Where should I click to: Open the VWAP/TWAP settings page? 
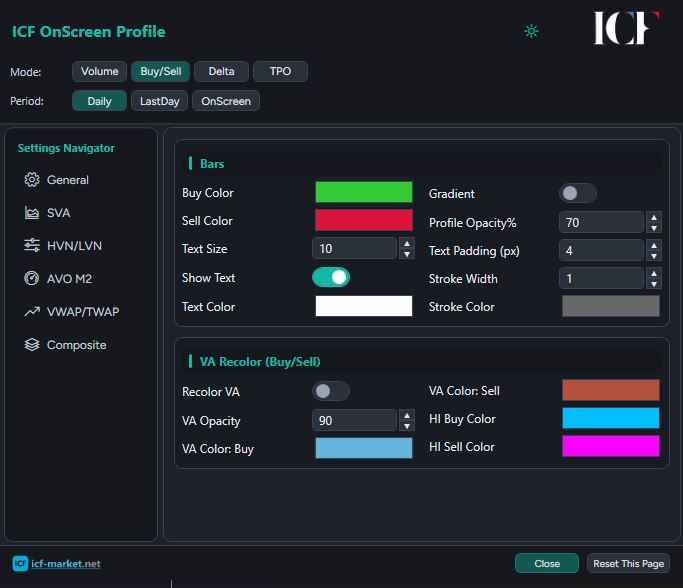tap(81, 312)
